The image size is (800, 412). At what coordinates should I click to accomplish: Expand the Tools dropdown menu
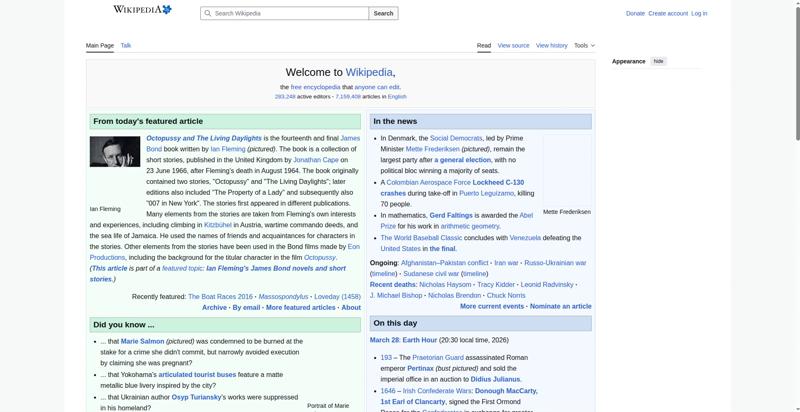tap(584, 45)
